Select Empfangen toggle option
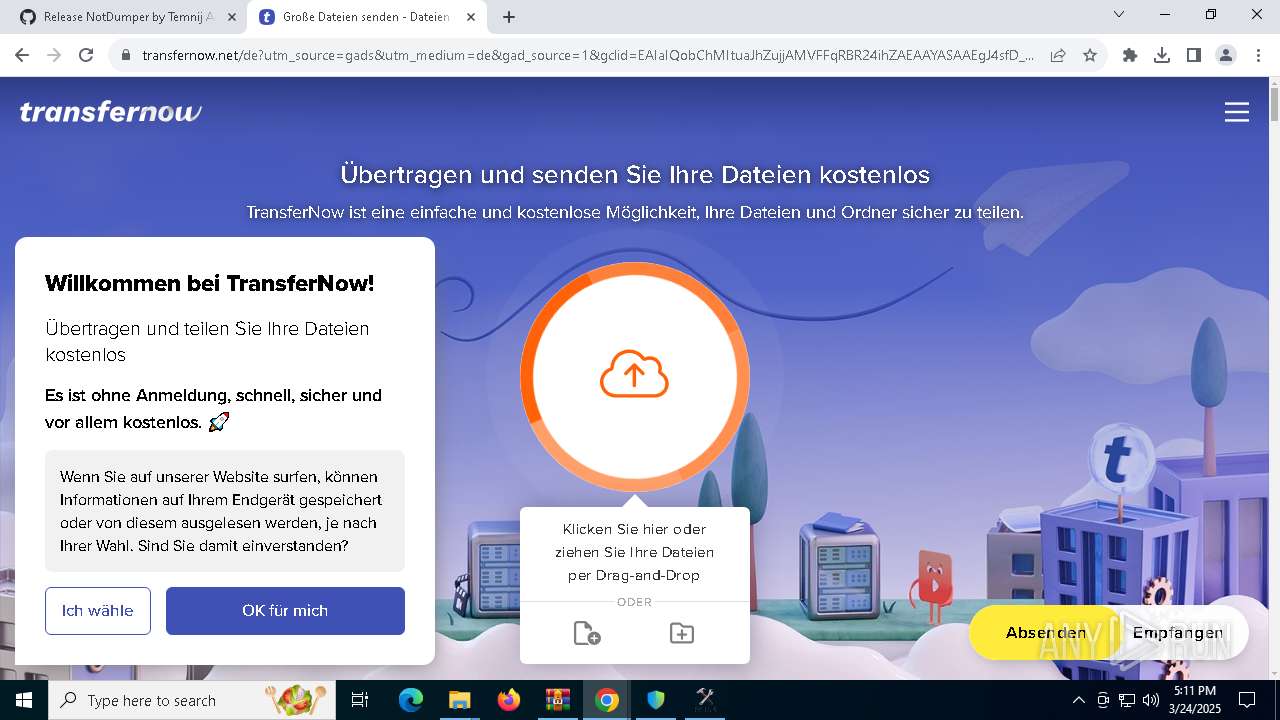The height and width of the screenshot is (720, 1280). pos(1178,632)
